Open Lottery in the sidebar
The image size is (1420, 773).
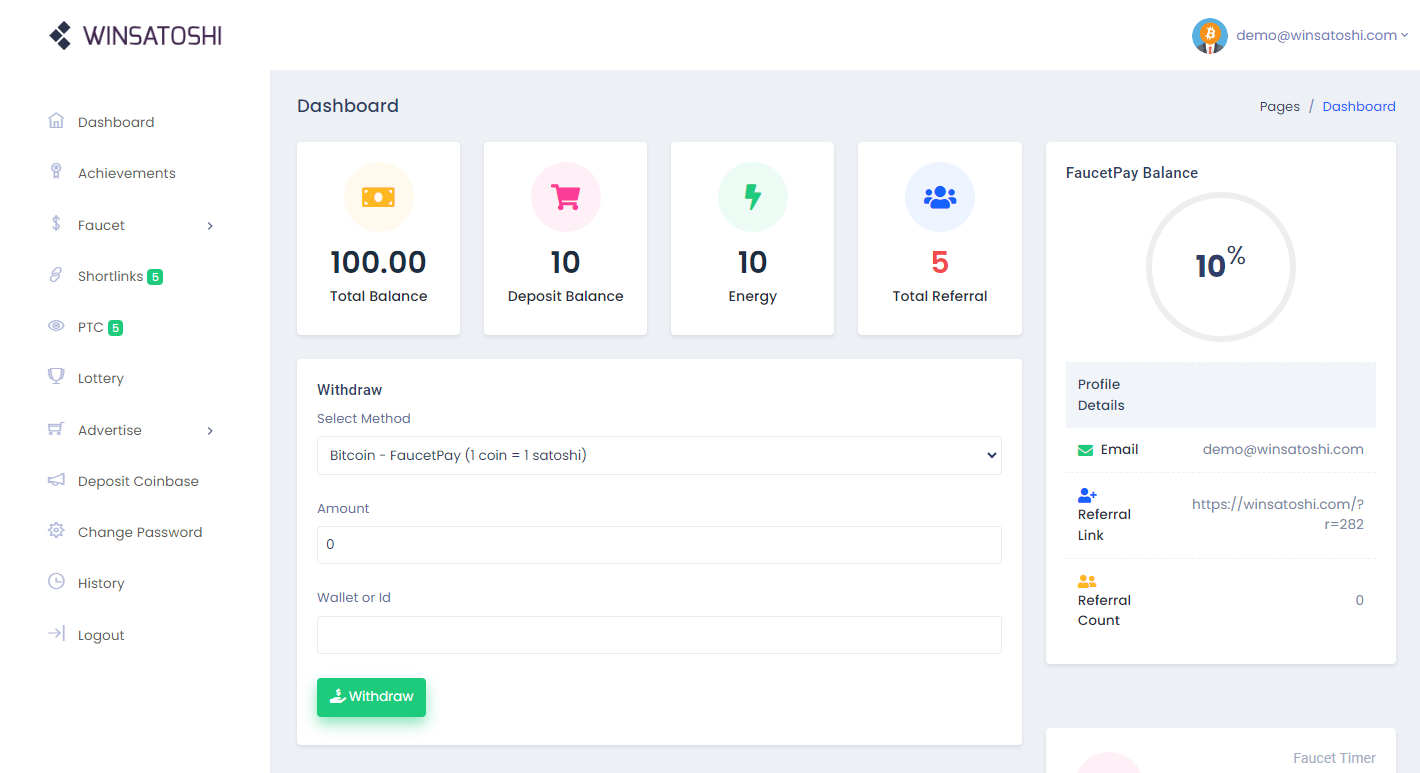tap(101, 378)
